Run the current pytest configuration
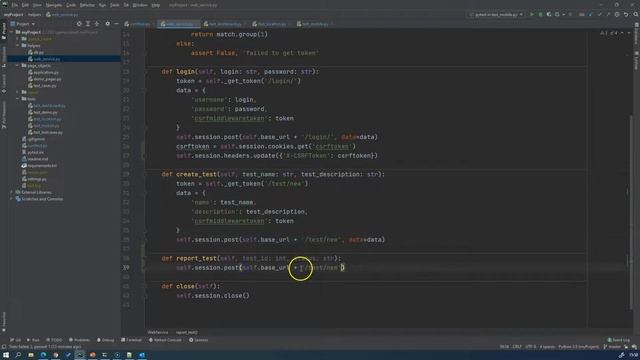The width and height of the screenshot is (640, 360). [532, 14]
